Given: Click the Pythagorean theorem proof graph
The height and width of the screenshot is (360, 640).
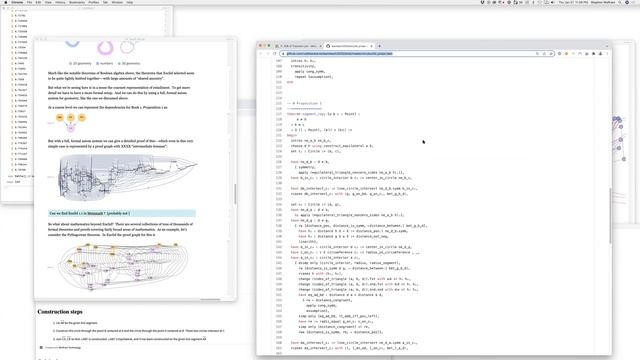Looking at the screenshot, I should (x=124, y=267).
